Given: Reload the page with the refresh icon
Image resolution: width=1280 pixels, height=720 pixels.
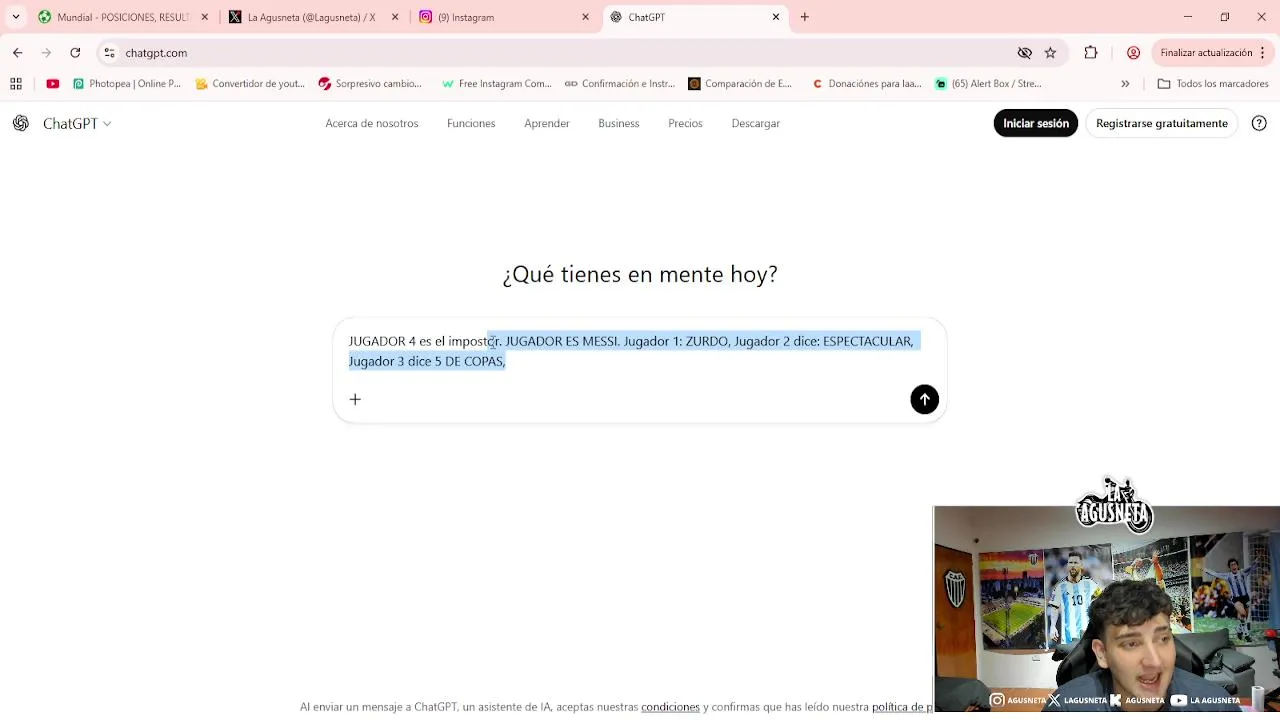Looking at the screenshot, I should pyautogui.click(x=75, y=53).
